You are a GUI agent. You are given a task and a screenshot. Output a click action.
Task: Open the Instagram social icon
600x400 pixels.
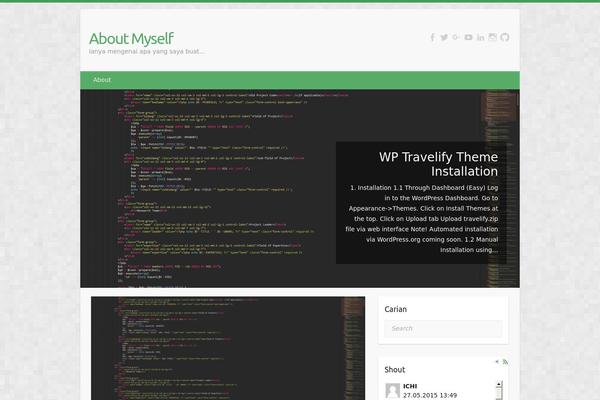[x=492, y=37]
